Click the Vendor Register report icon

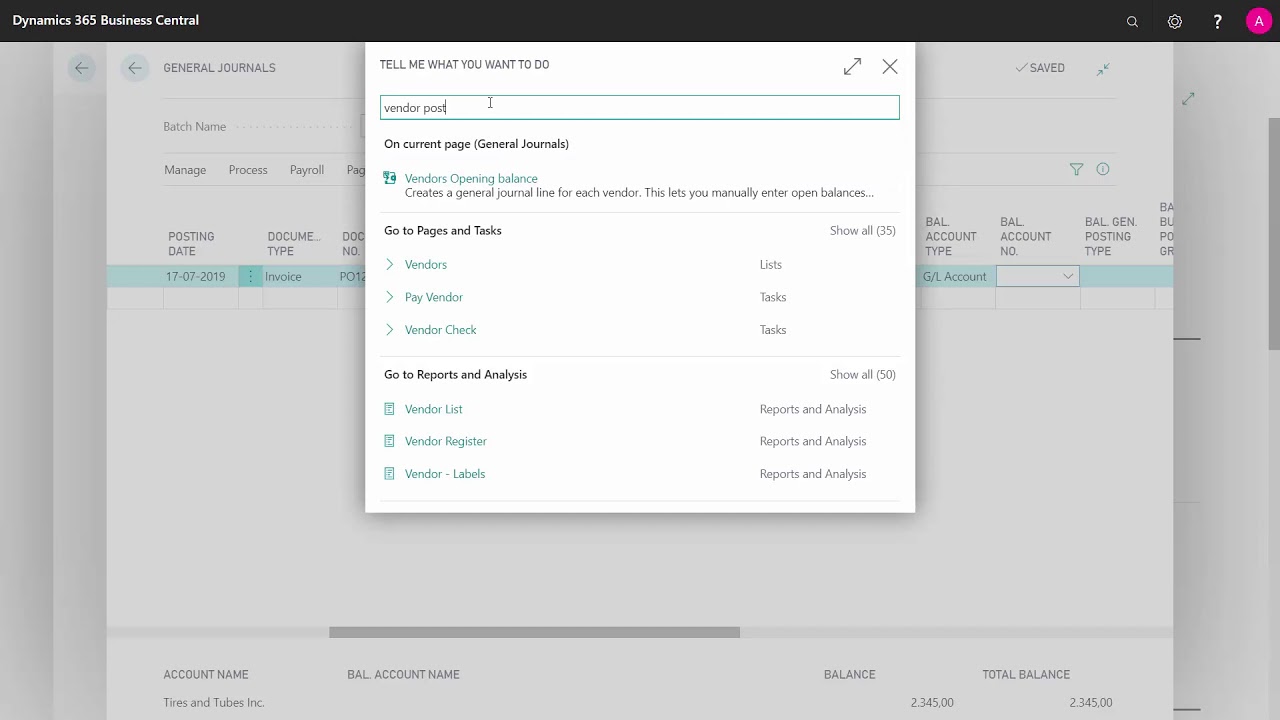pos(390,441)
